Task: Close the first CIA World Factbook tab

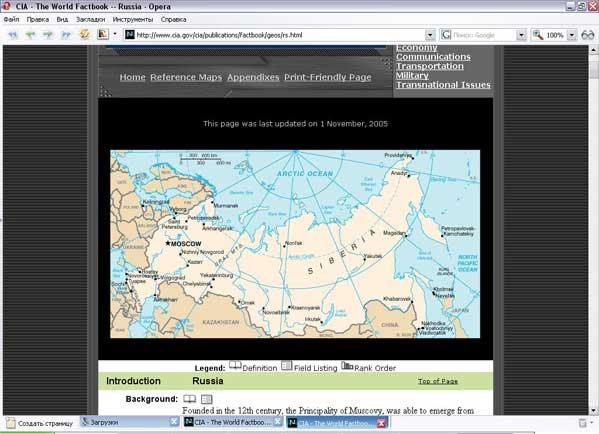Action: 278,422
